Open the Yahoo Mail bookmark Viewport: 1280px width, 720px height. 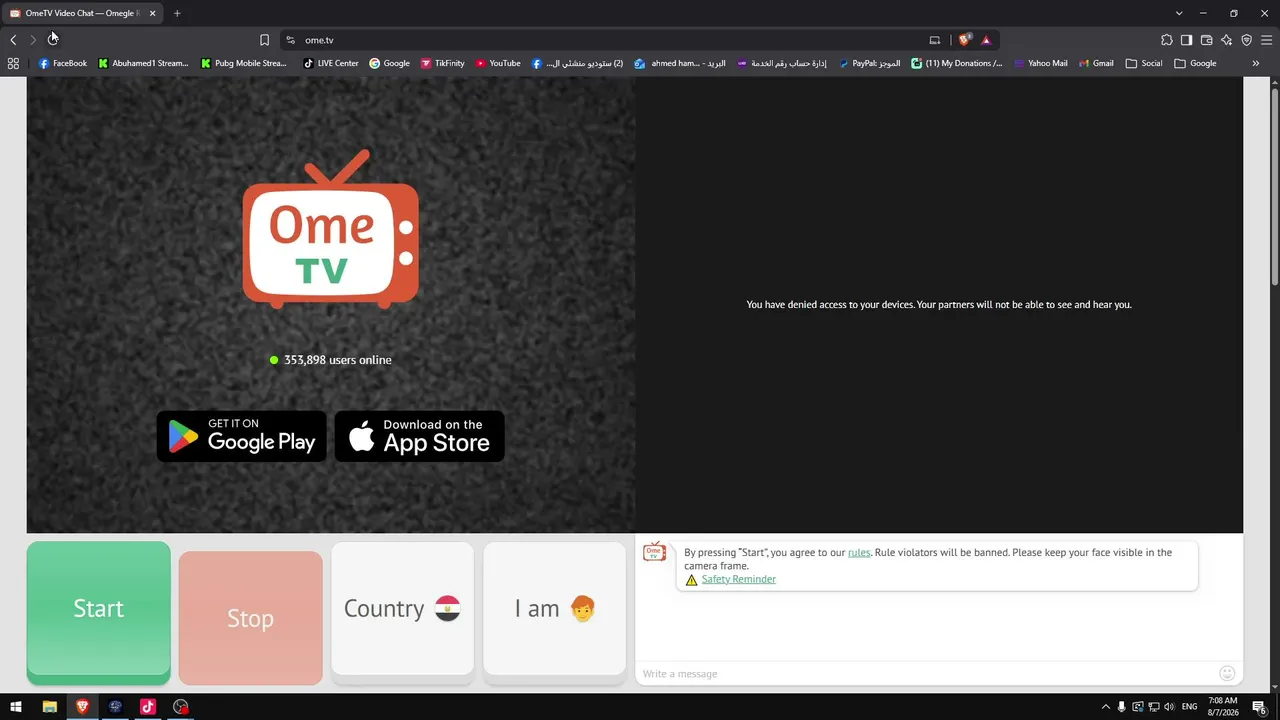point(1041,63)
